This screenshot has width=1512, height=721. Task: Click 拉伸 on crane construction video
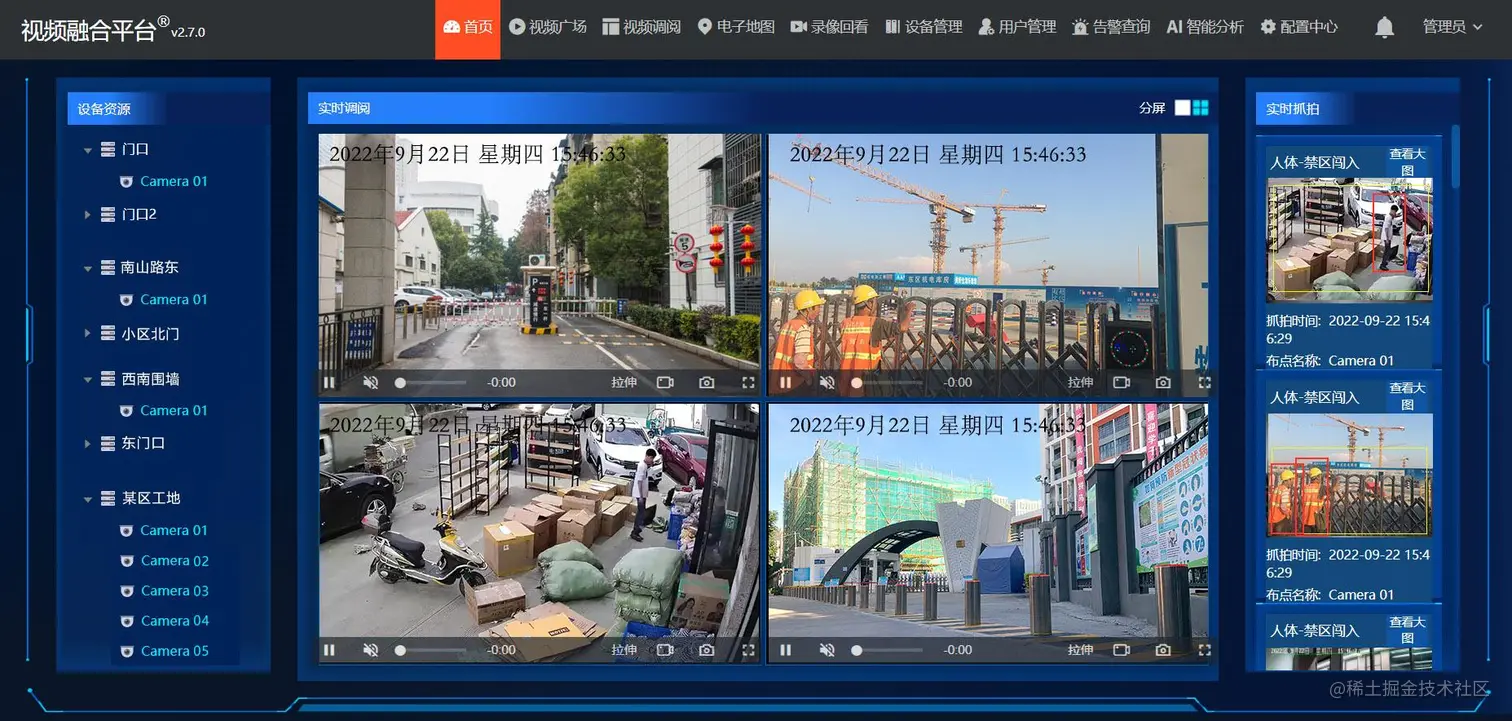tap(1080, 382)
